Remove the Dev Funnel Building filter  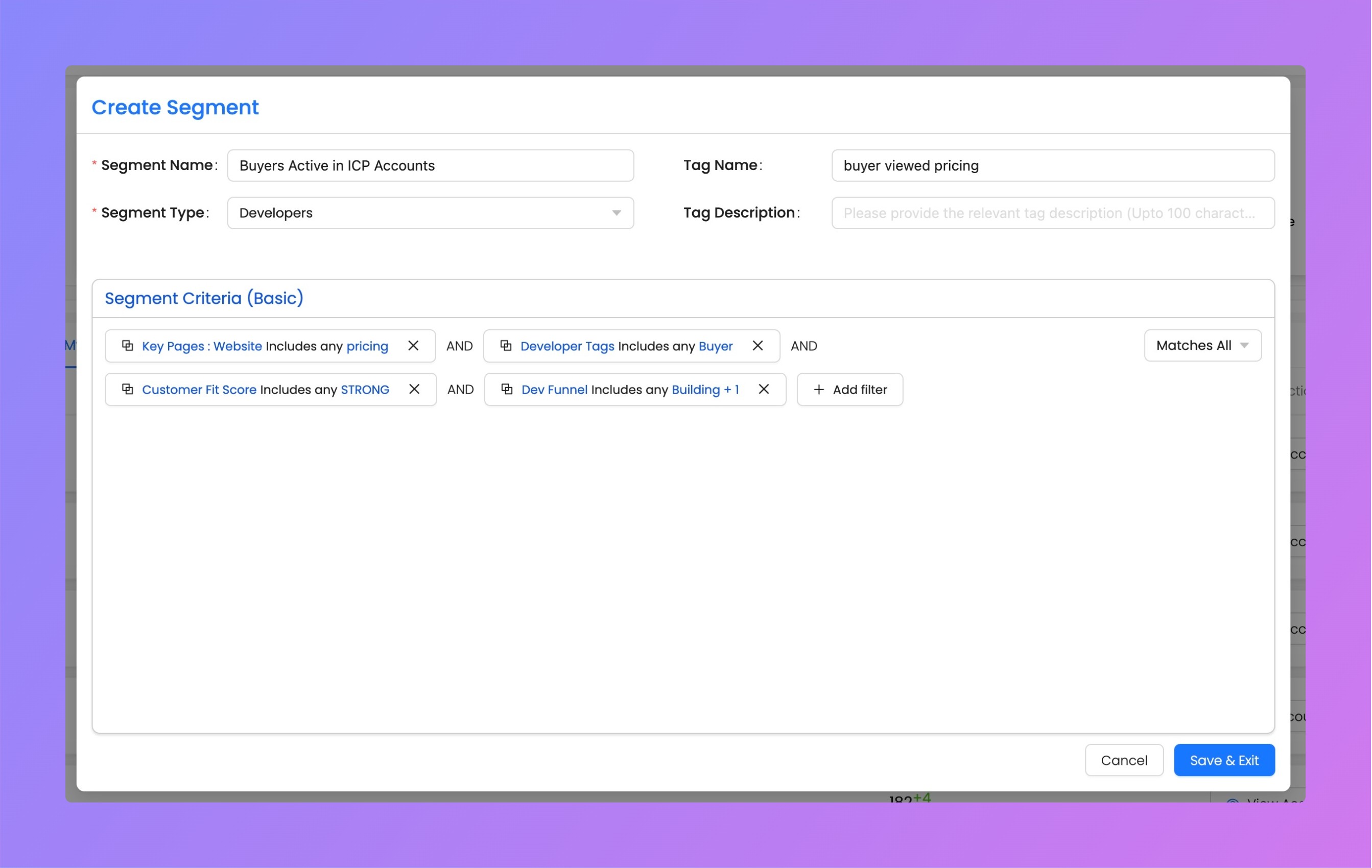764,389
